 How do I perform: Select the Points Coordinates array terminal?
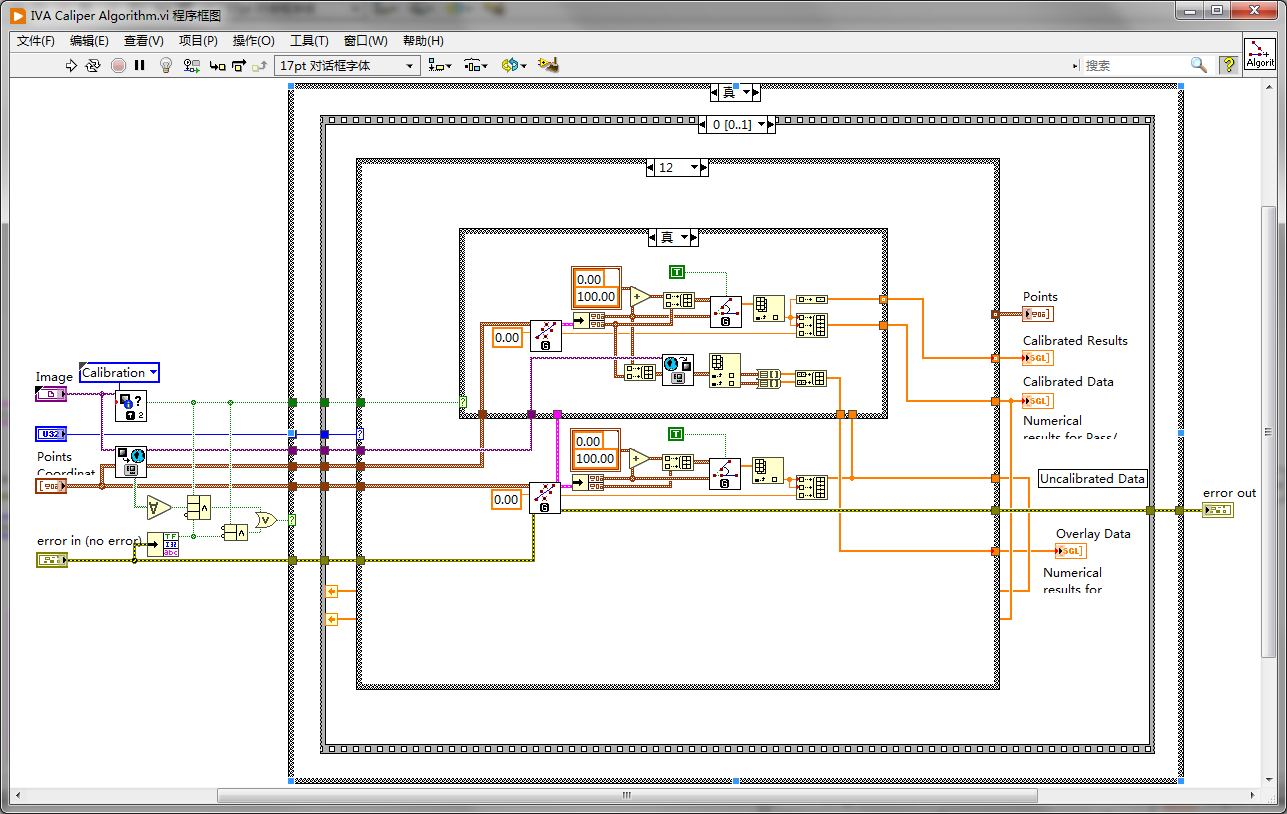(50, 486)
